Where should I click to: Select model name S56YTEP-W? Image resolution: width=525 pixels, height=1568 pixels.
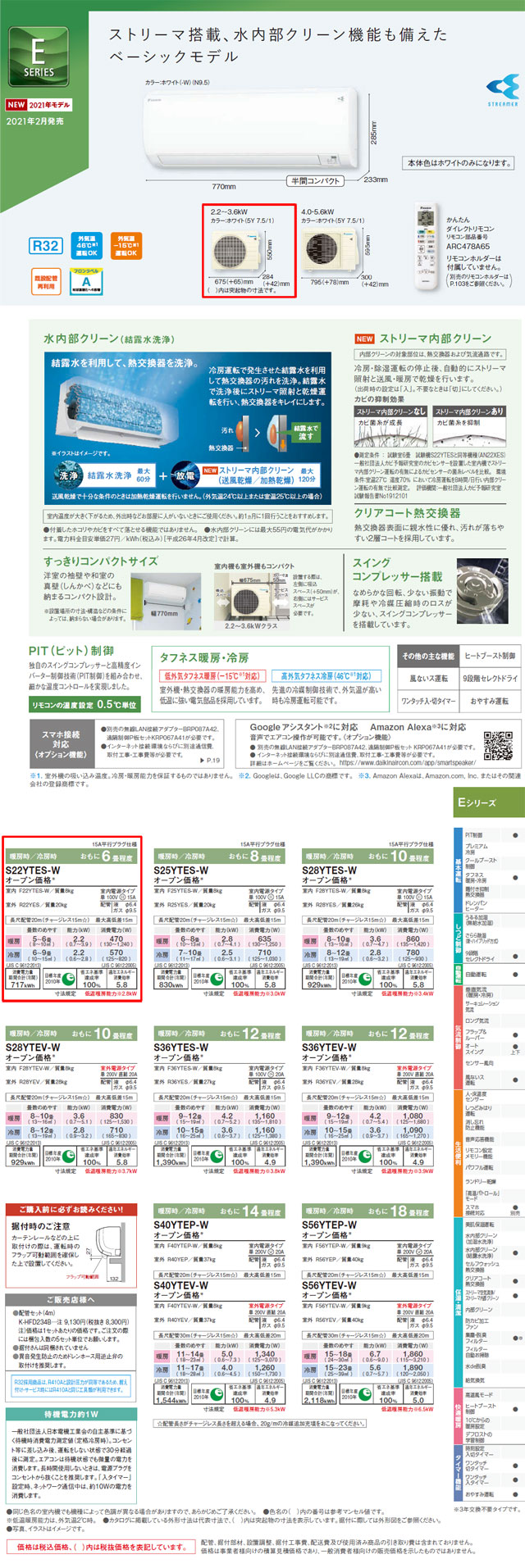click(x=330, y=1225)
